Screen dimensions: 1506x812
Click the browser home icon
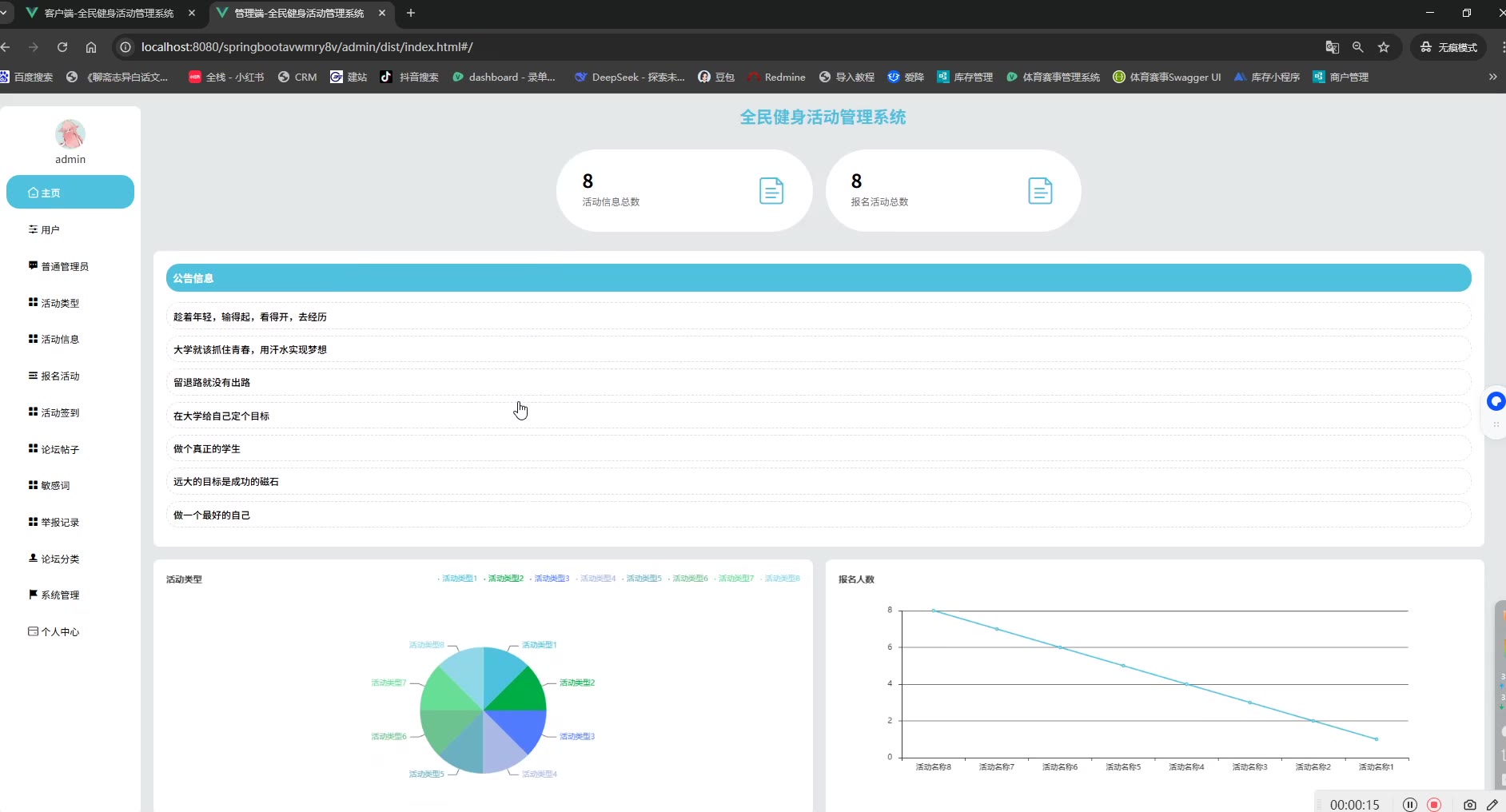pos(91,47)
